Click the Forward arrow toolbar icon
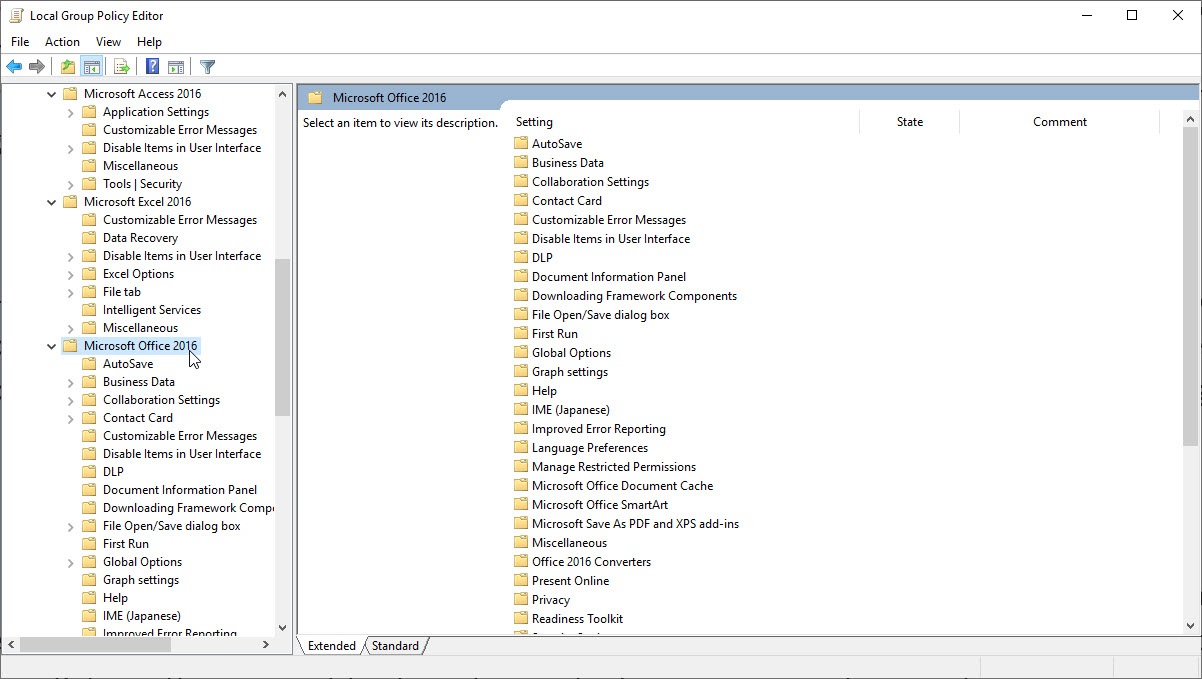 click(x=37, y=67)
